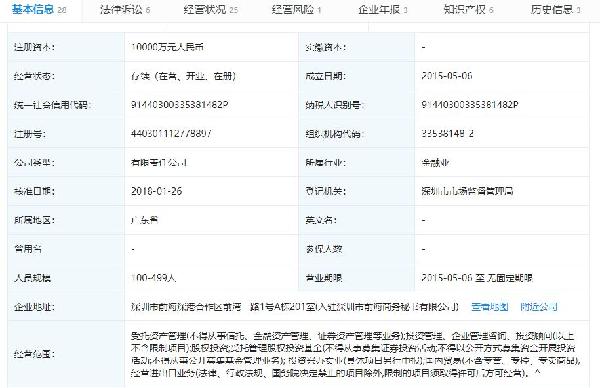The image size is (600, 388).
Task: Select the 登记机关 value
Action: click(467, 191)
